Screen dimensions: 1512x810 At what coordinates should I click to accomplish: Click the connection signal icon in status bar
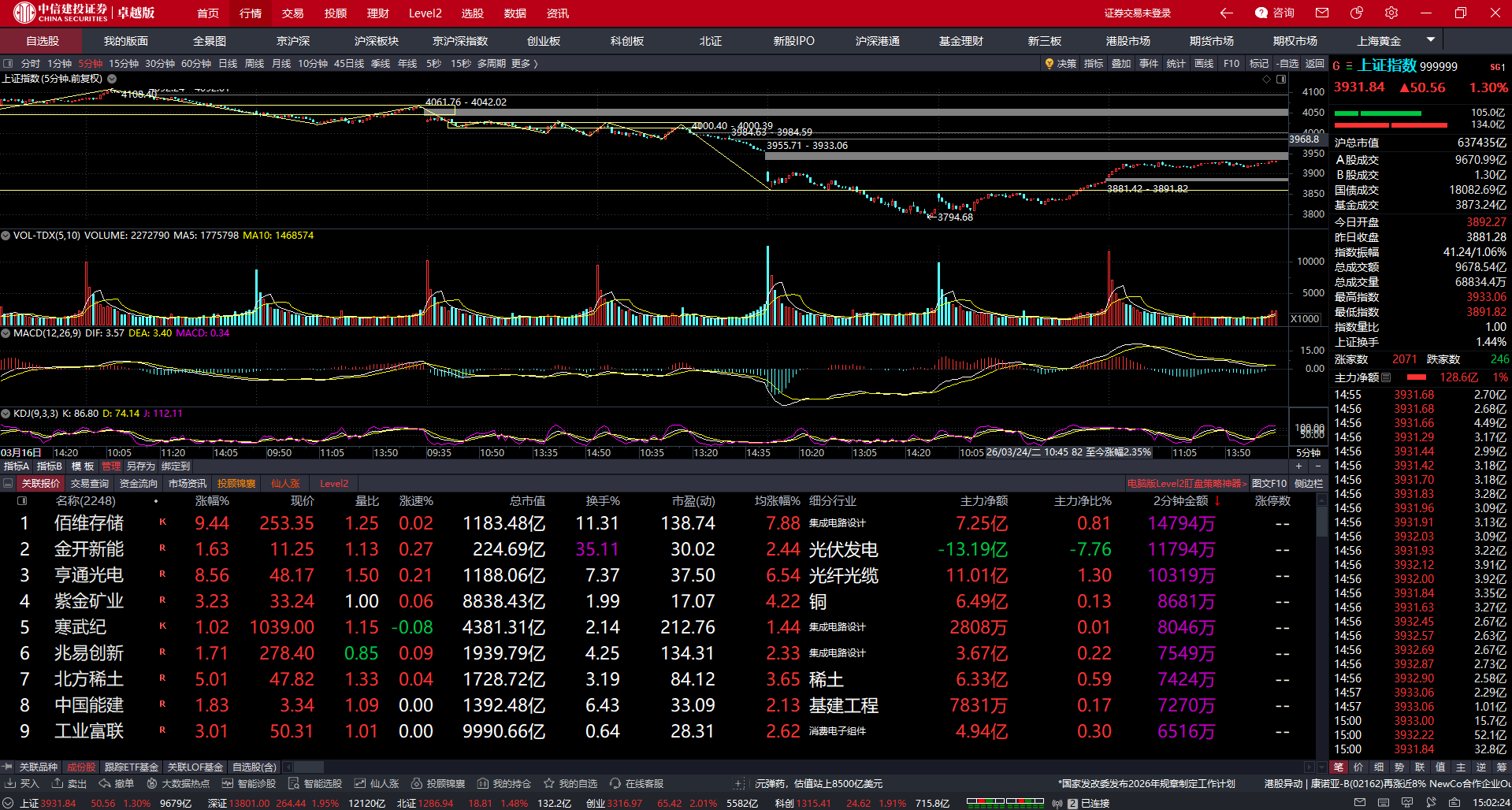[x=1057, y=804]
